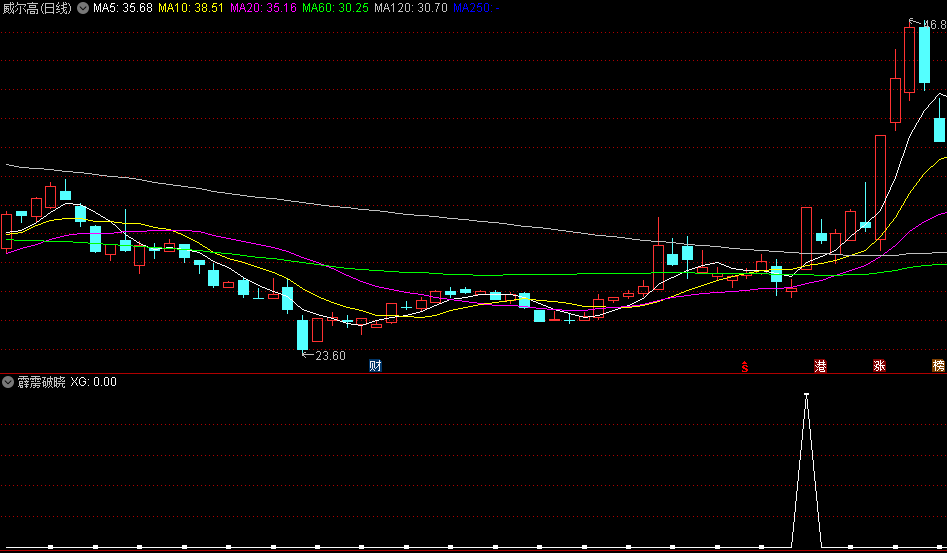Click the red S signal marker icon

(x=745, y=366)
